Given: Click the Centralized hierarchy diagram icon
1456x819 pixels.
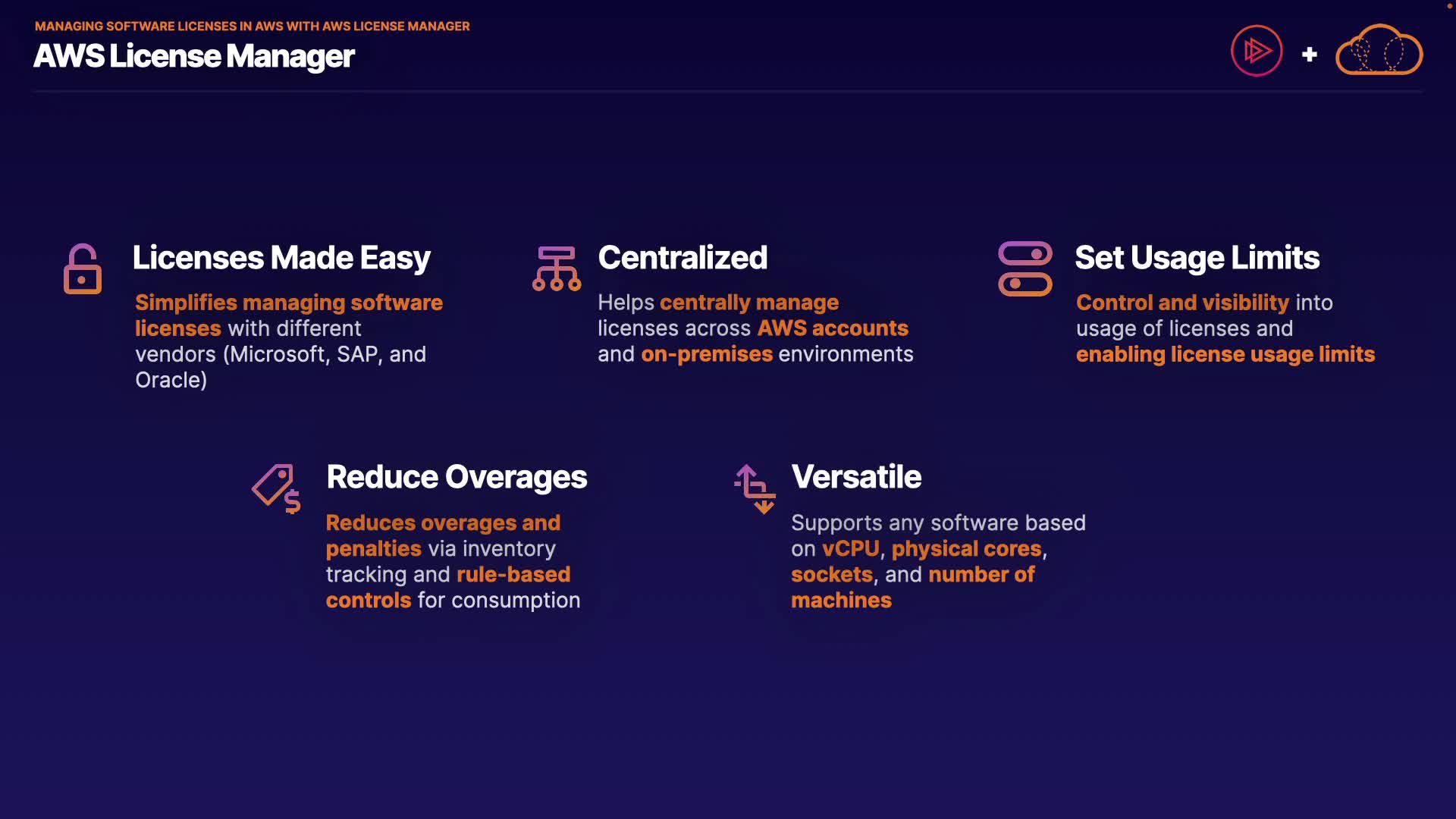Looking at the screenshot, I should tap(557, 268).
